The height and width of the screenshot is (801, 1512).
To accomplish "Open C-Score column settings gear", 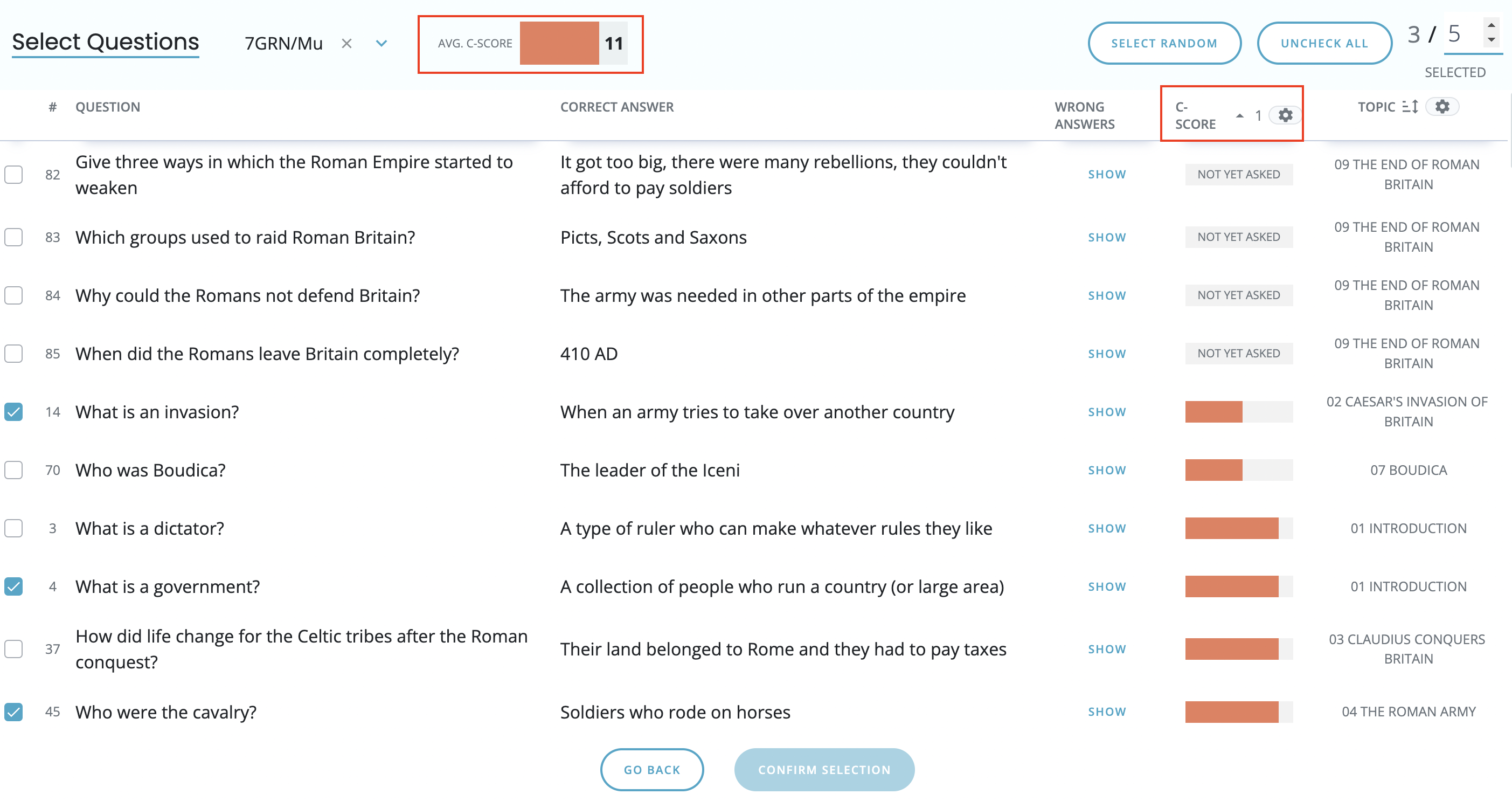I will pyautogui.click(x=1285, y=115).
